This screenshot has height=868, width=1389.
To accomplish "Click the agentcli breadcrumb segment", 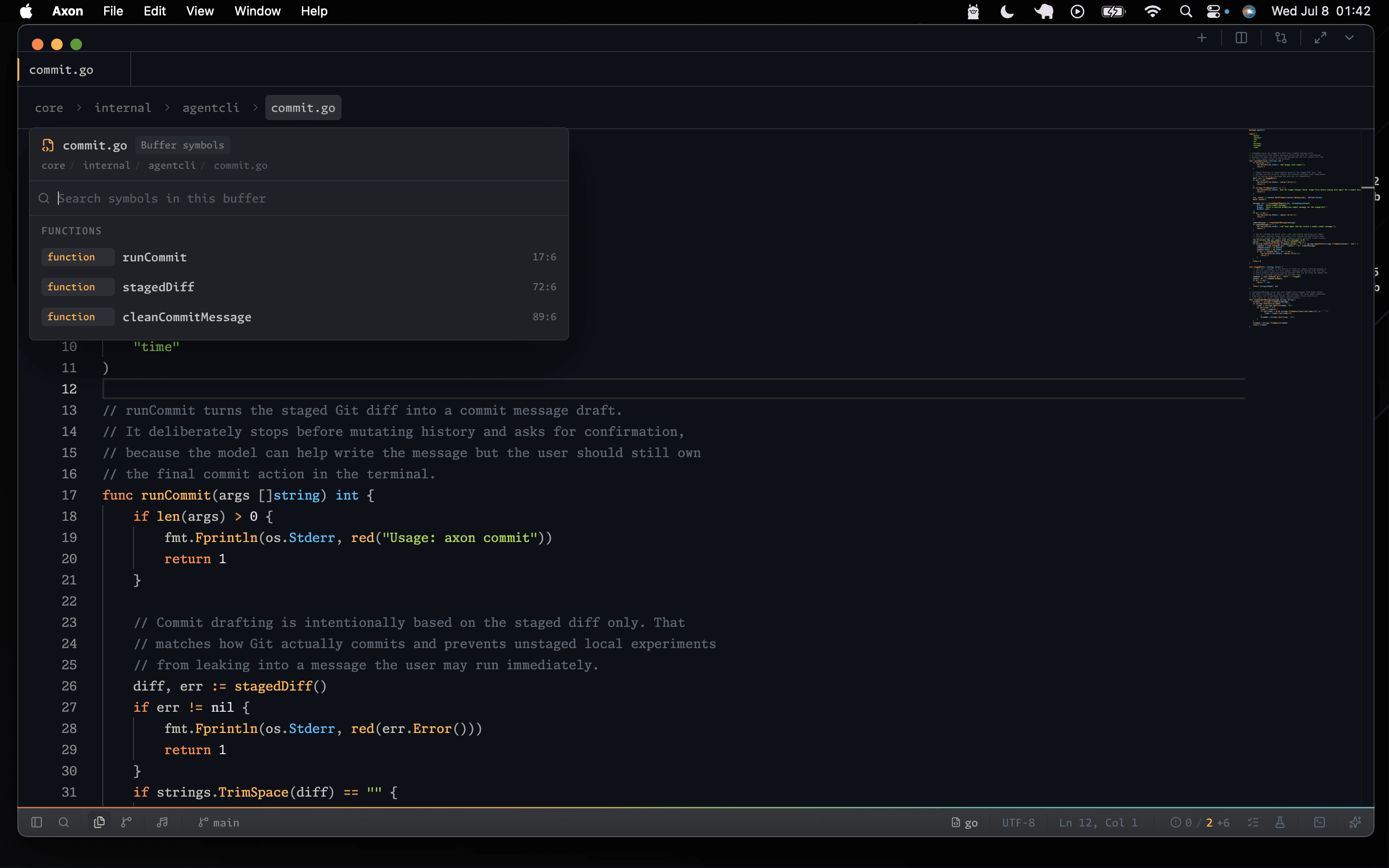I will [211, 108].
